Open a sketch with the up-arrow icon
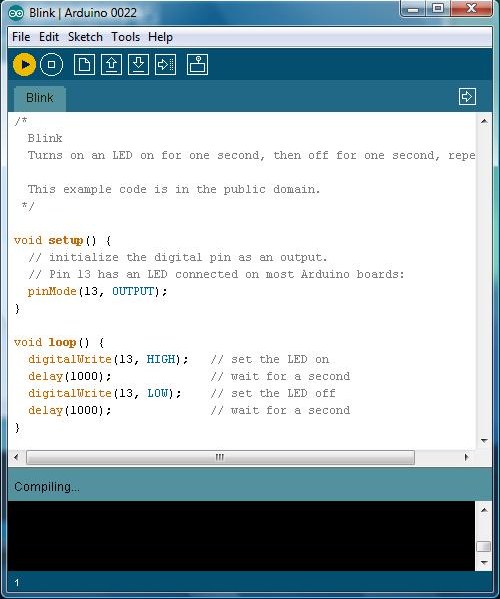 (x=111, y=65)
